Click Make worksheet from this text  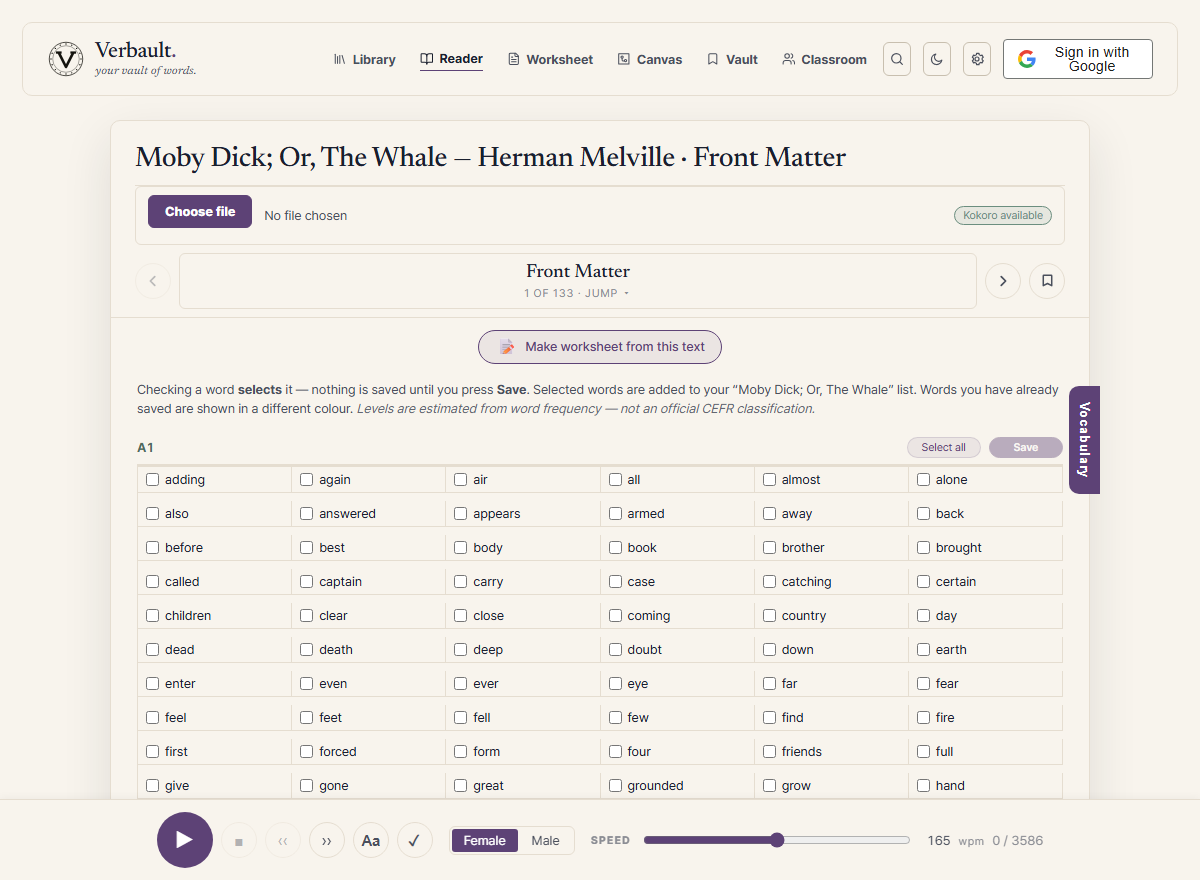[x=600, y=347]
